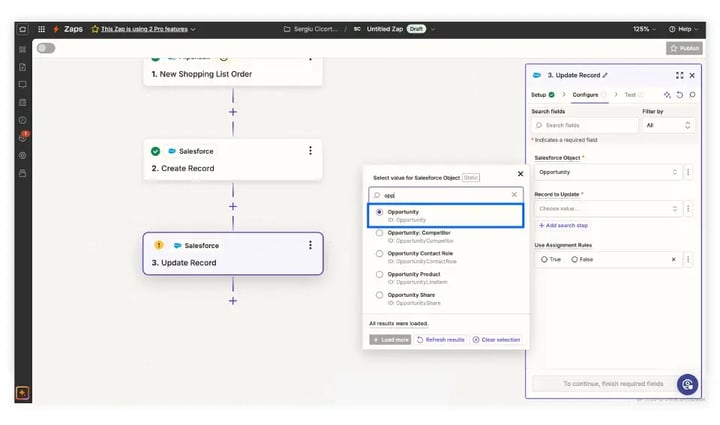Screen dimensions: 720x425
Task: Open the comment panel icon in left sidebar
Action: pos(22,84)
